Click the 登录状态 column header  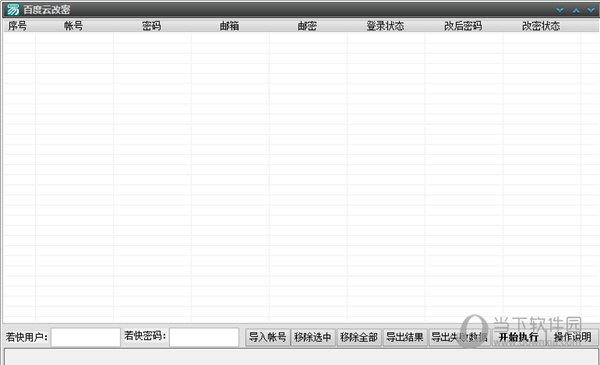tap(386, 26)
